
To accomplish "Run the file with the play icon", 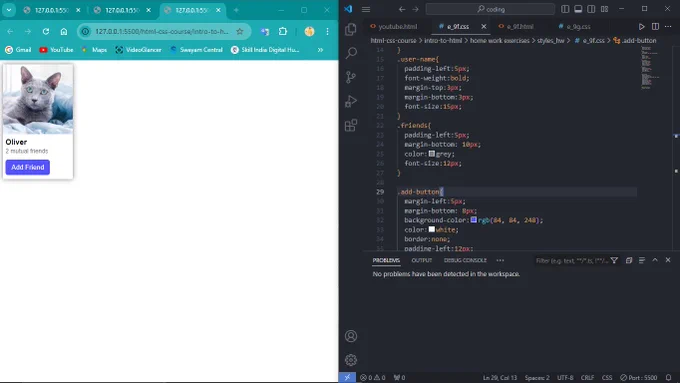I will click(x=641, y=26).
